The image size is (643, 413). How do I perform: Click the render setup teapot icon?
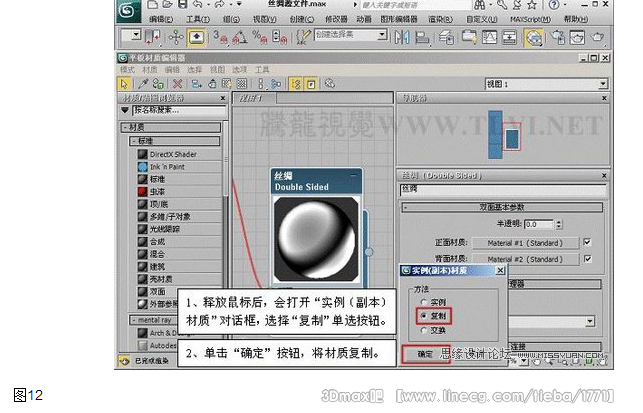click(x=557, y=37)
